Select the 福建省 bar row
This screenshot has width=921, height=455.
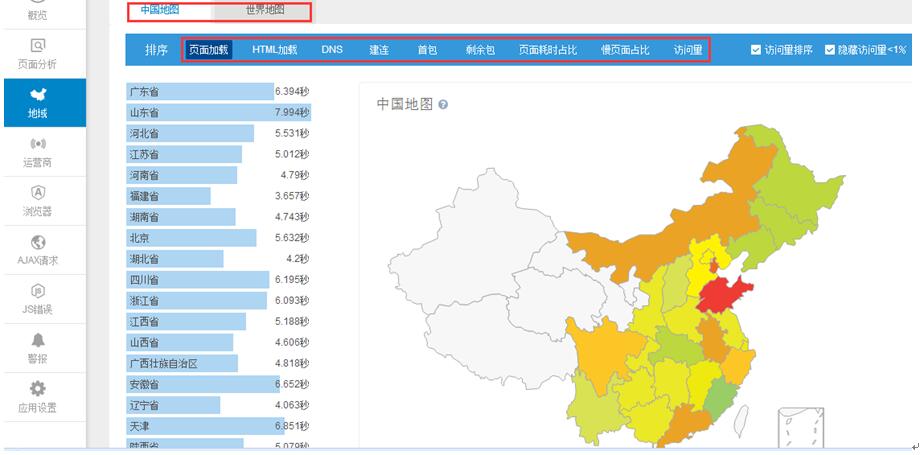pos(219,196)
